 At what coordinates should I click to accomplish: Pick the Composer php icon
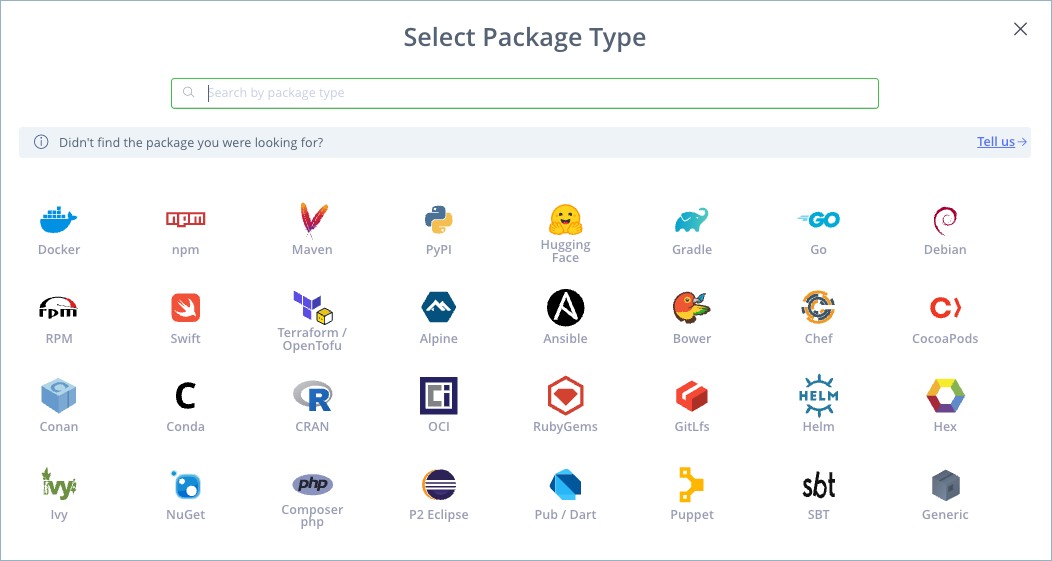pyautogui.click(x=313, y=484)
